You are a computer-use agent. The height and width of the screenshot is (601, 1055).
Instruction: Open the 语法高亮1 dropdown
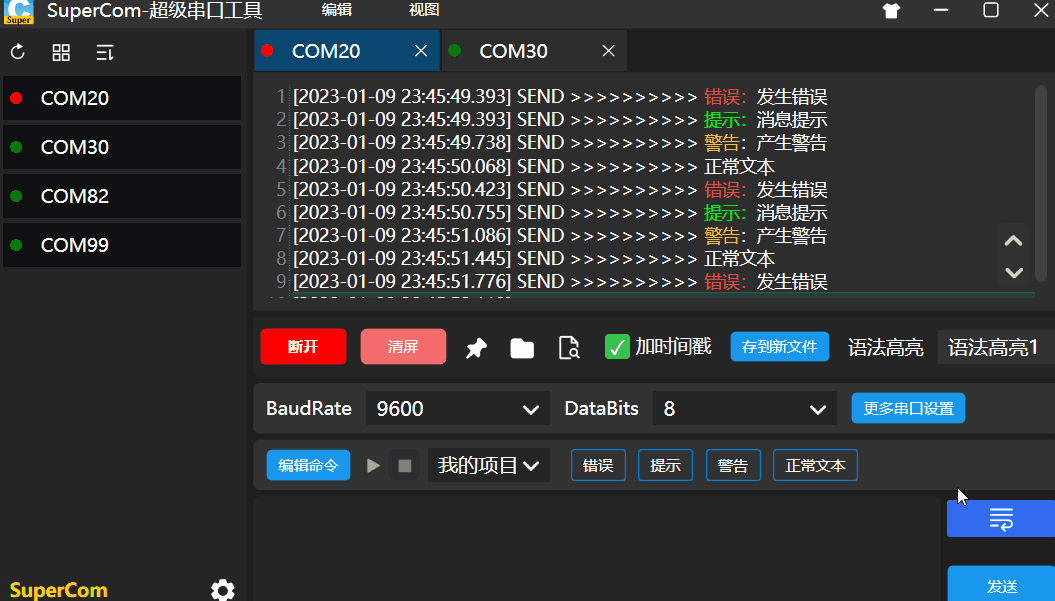click(x=996, y=347)
